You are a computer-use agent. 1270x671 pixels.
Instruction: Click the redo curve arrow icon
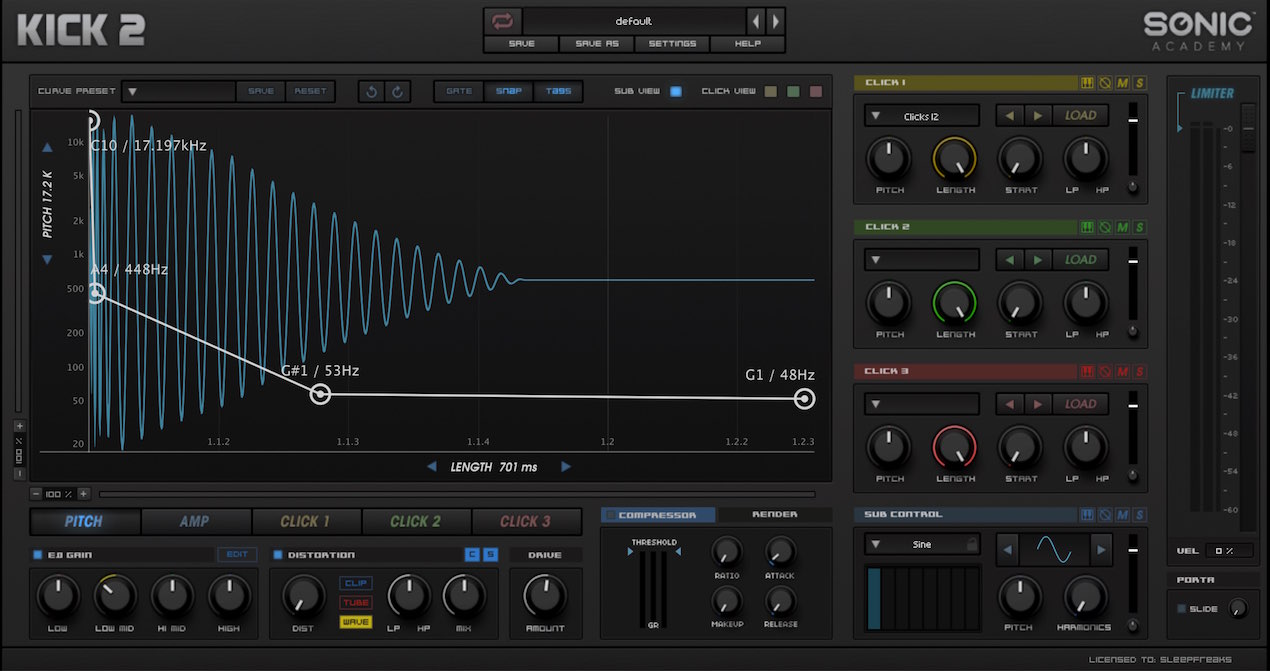point(397,91)
